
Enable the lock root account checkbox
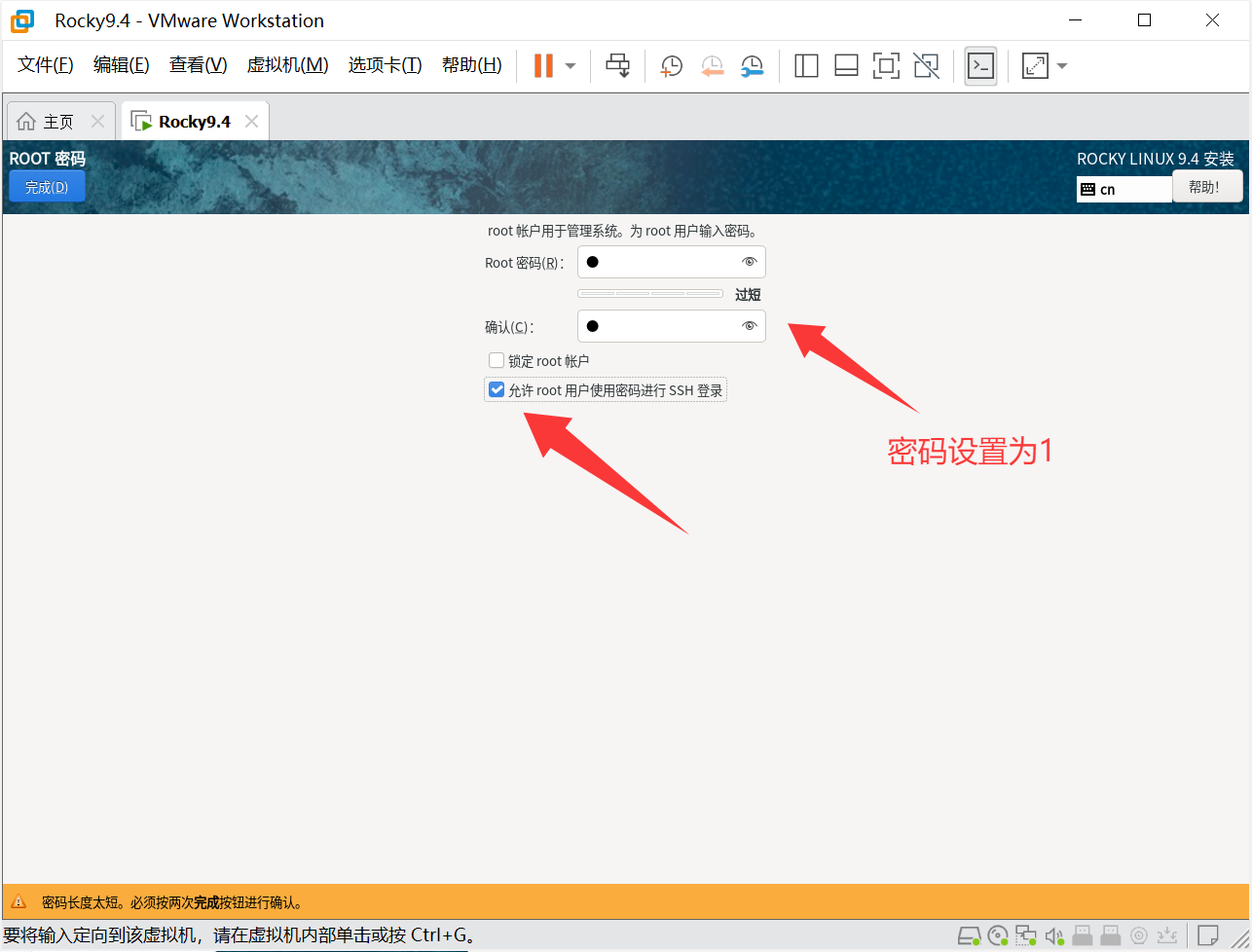click(497, 361)
